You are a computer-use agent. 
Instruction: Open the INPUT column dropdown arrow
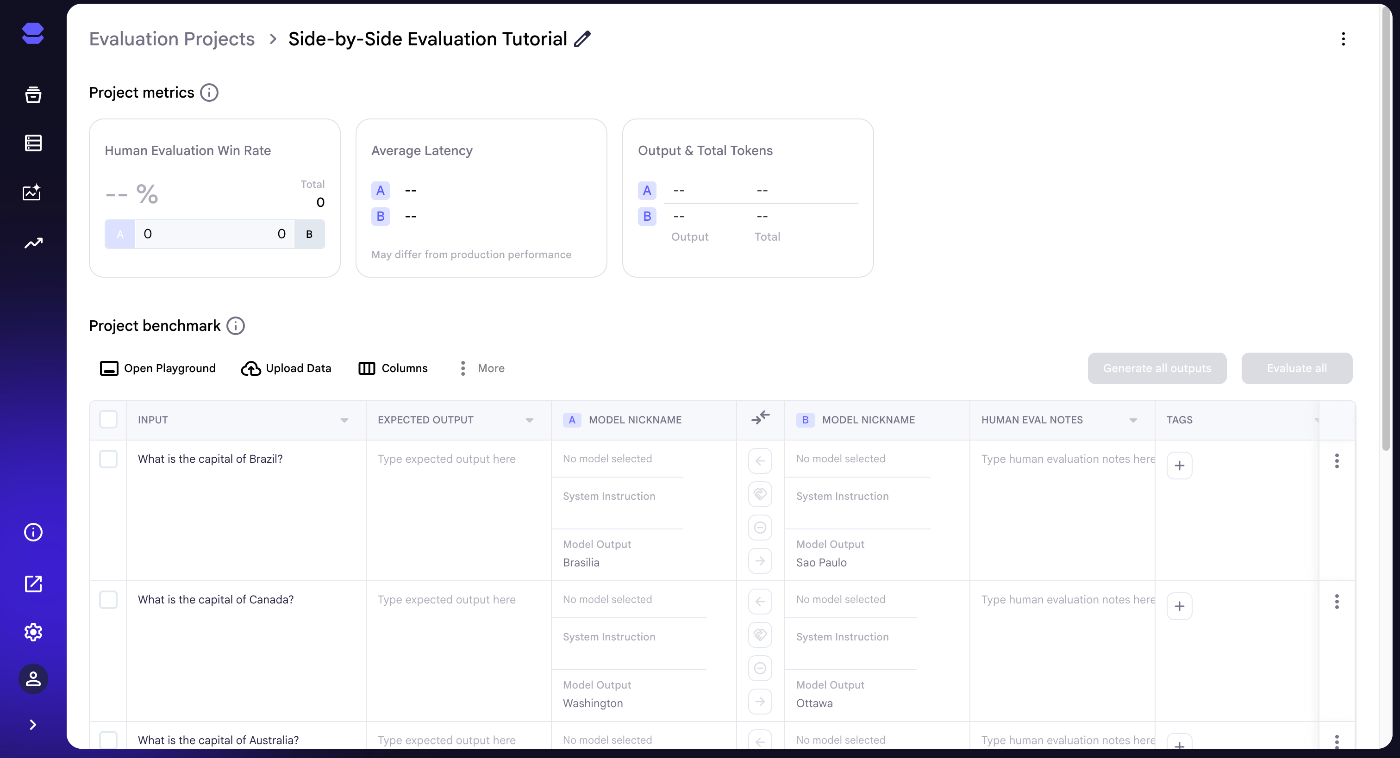point(345,420)
